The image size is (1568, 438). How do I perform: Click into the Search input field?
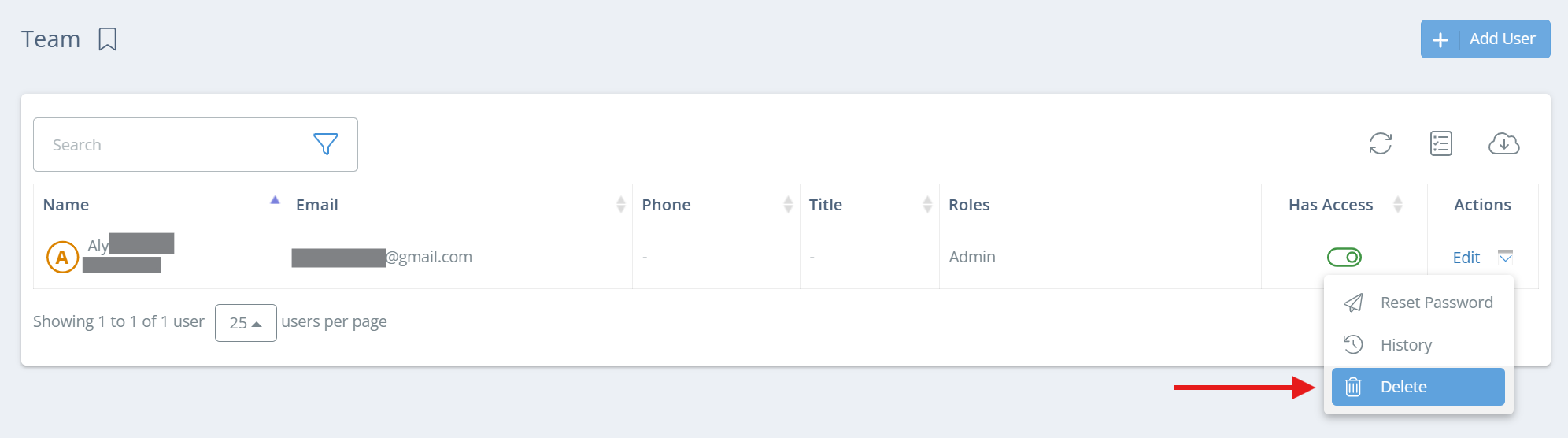164,145
